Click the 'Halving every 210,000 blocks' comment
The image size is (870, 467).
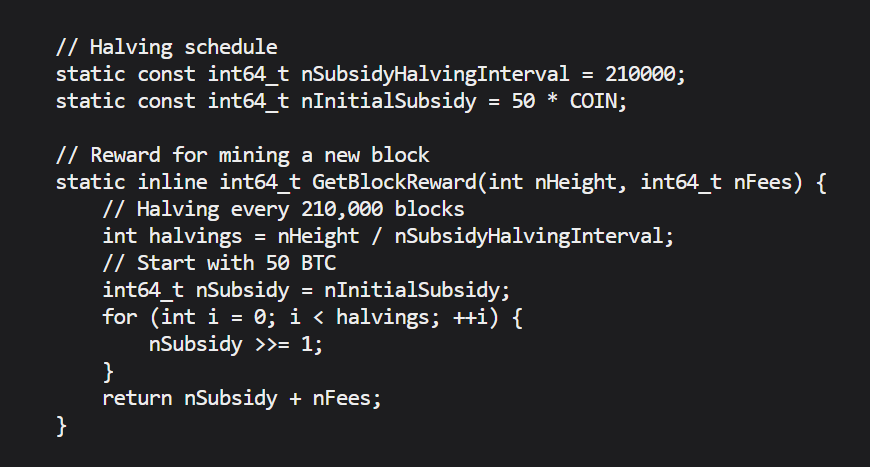tap(283, 210)
